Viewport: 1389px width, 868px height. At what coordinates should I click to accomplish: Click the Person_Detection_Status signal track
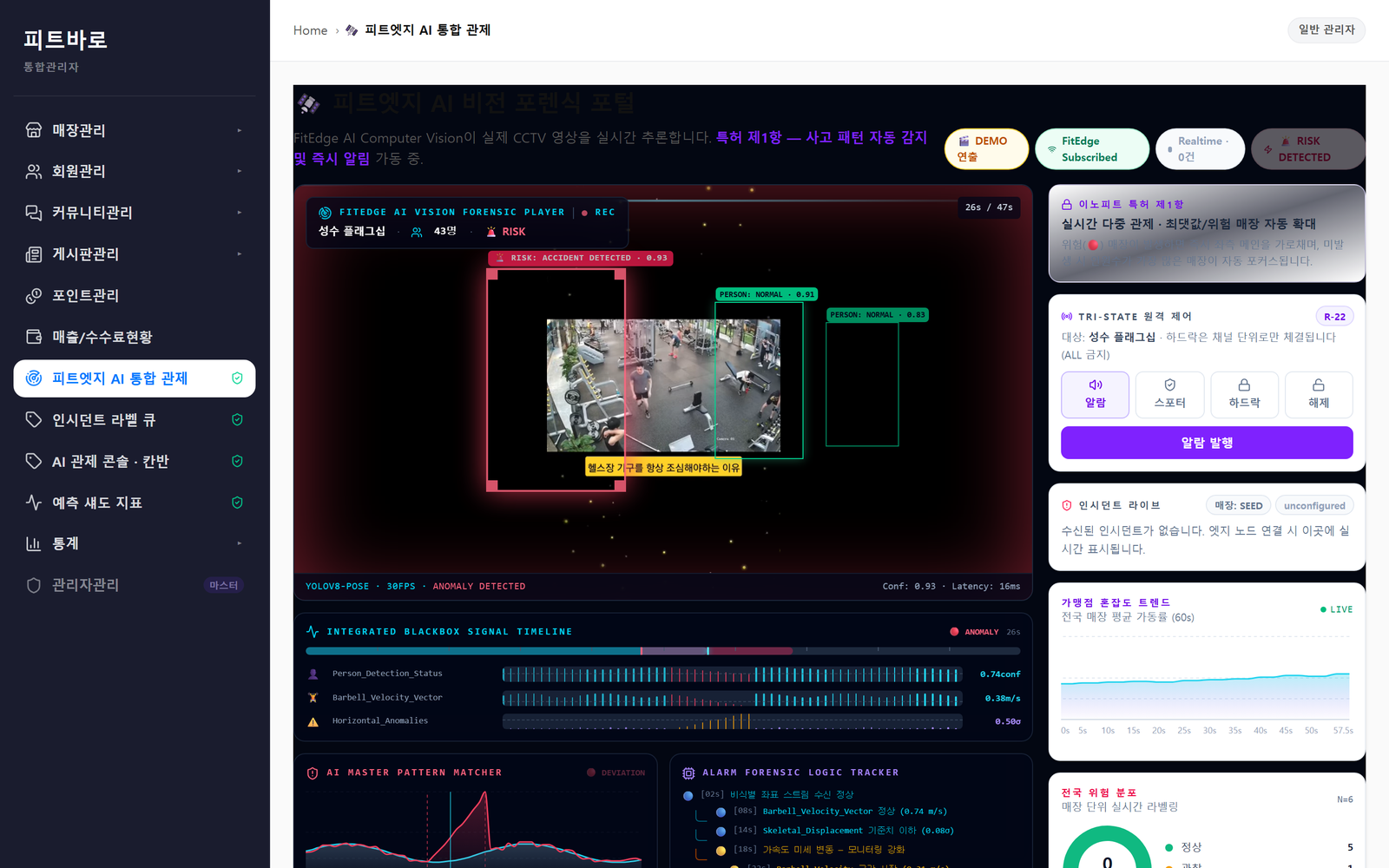732,674
